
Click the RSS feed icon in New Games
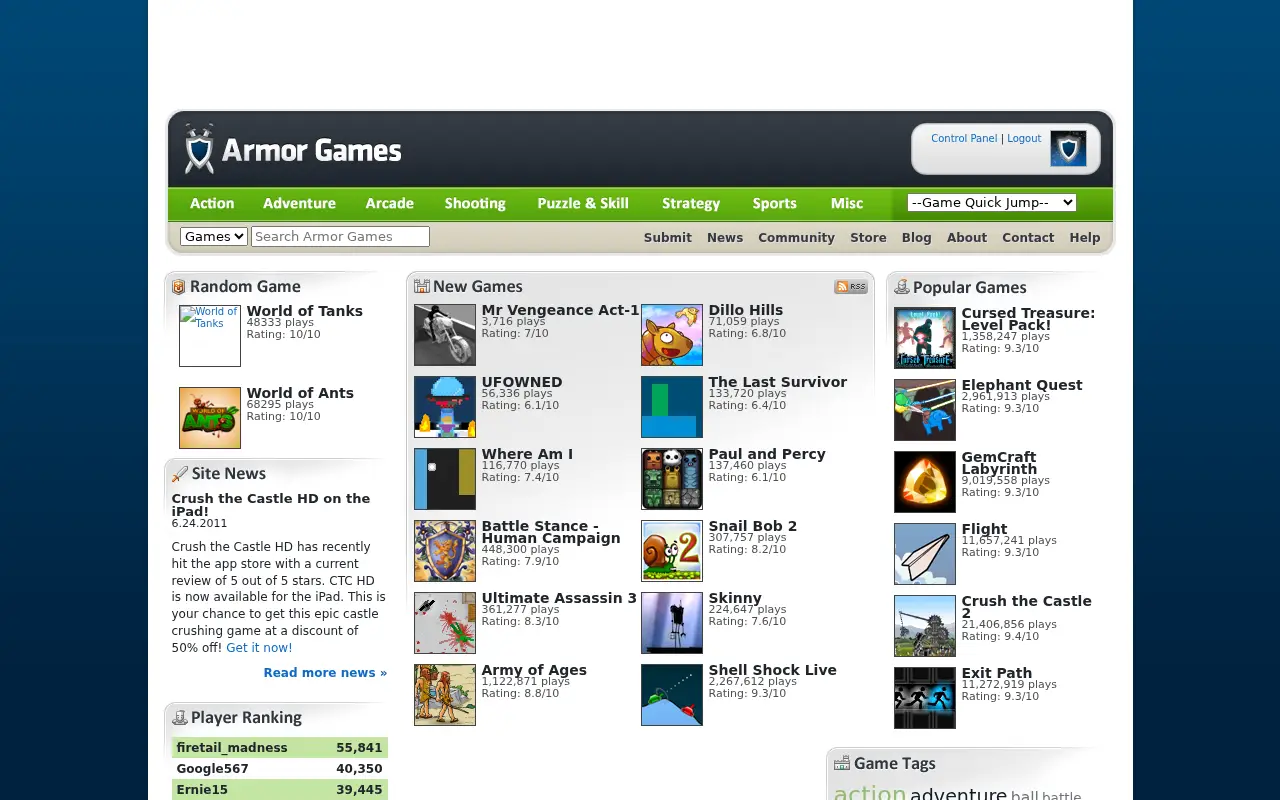(x=851, y=287)
